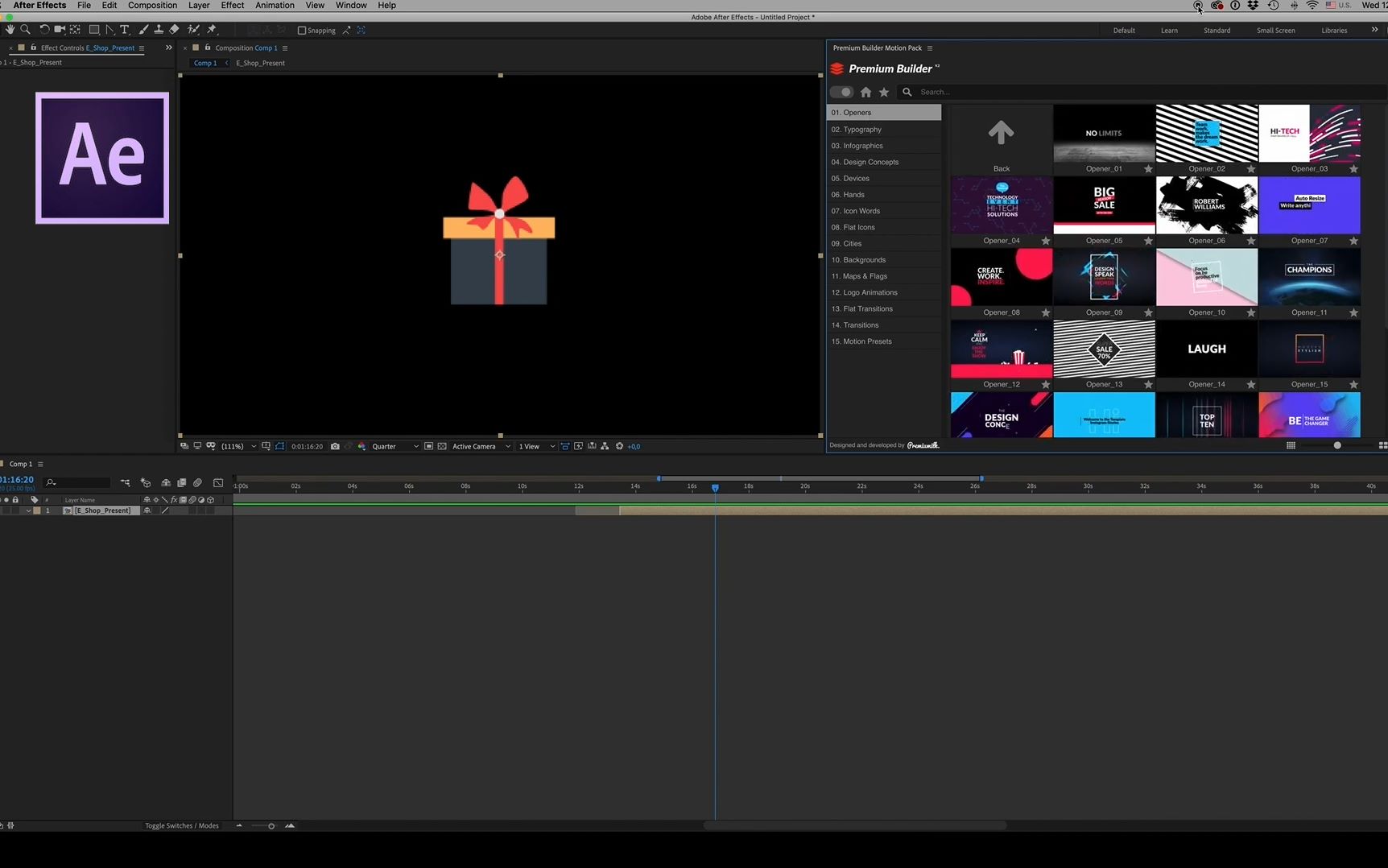Open the Premium Builder home screen
Screen dimensions: 1388x868
tap(865, 92)
